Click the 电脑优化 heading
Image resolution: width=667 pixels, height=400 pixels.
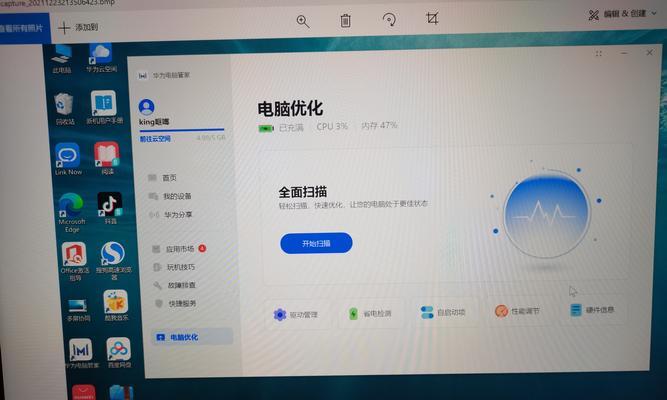click(290, 109)
